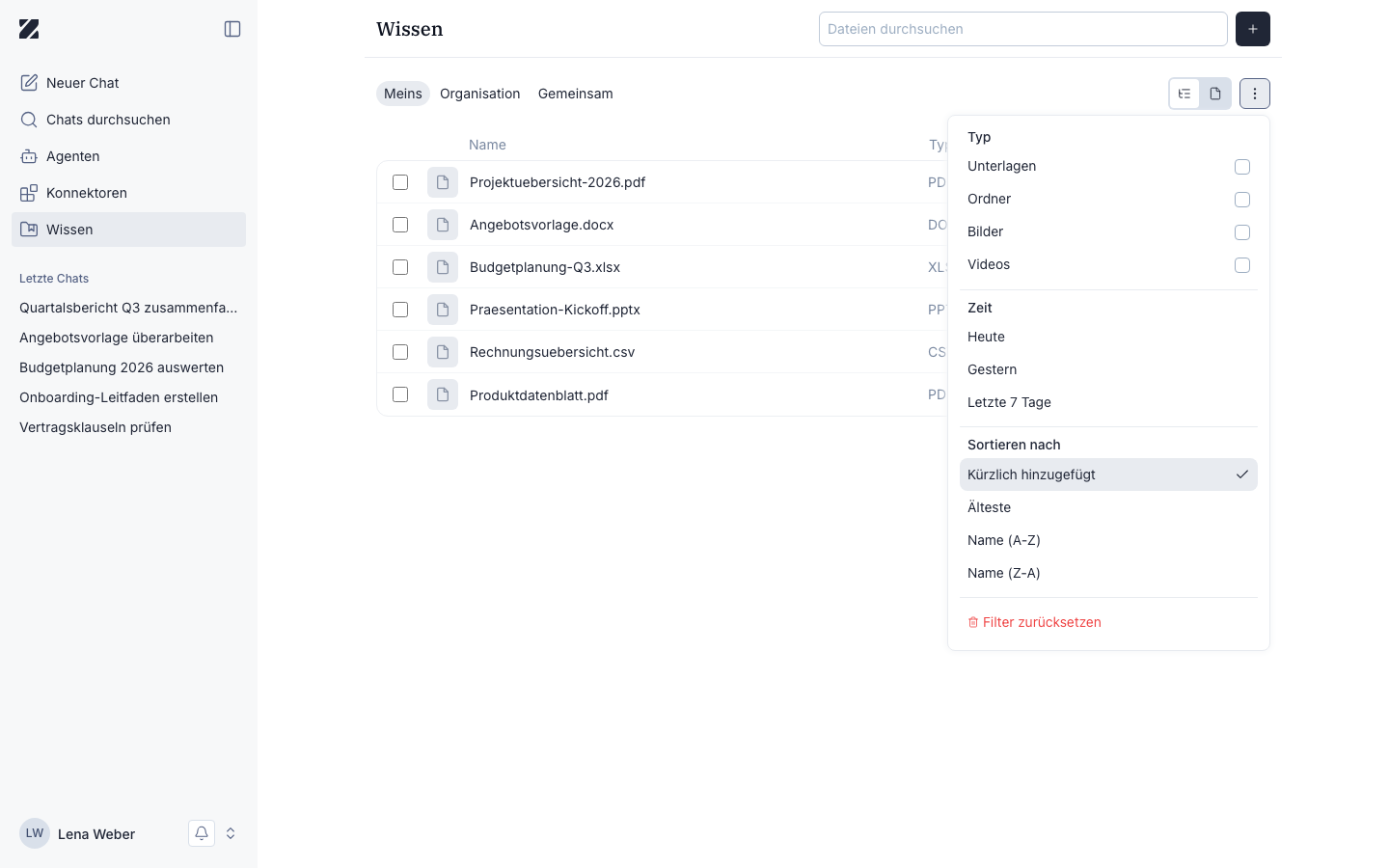1389x868 pixels.
Task: Switch to Meins tab
Action: pyautogui.click(x=403, y=94)
